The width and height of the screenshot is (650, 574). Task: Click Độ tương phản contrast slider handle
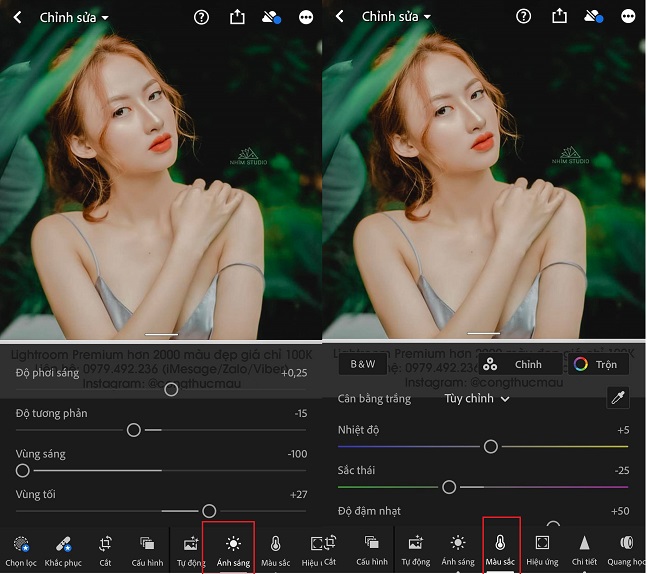(133, 430)
